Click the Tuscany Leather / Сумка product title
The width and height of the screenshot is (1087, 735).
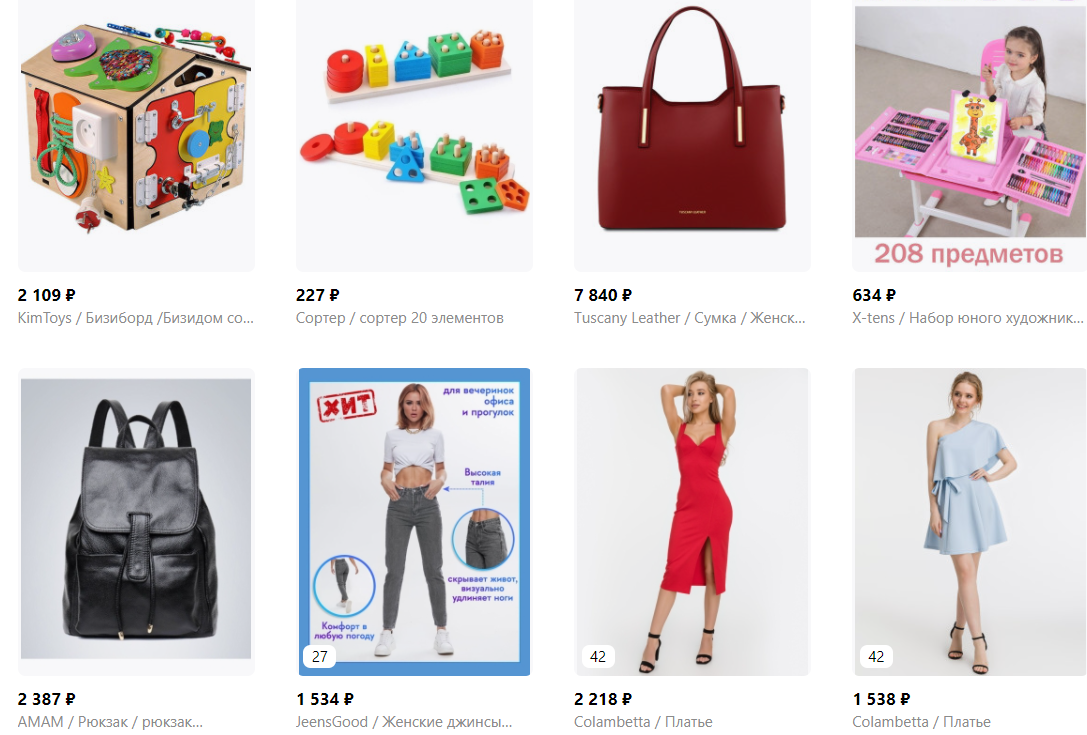point(690,318)
